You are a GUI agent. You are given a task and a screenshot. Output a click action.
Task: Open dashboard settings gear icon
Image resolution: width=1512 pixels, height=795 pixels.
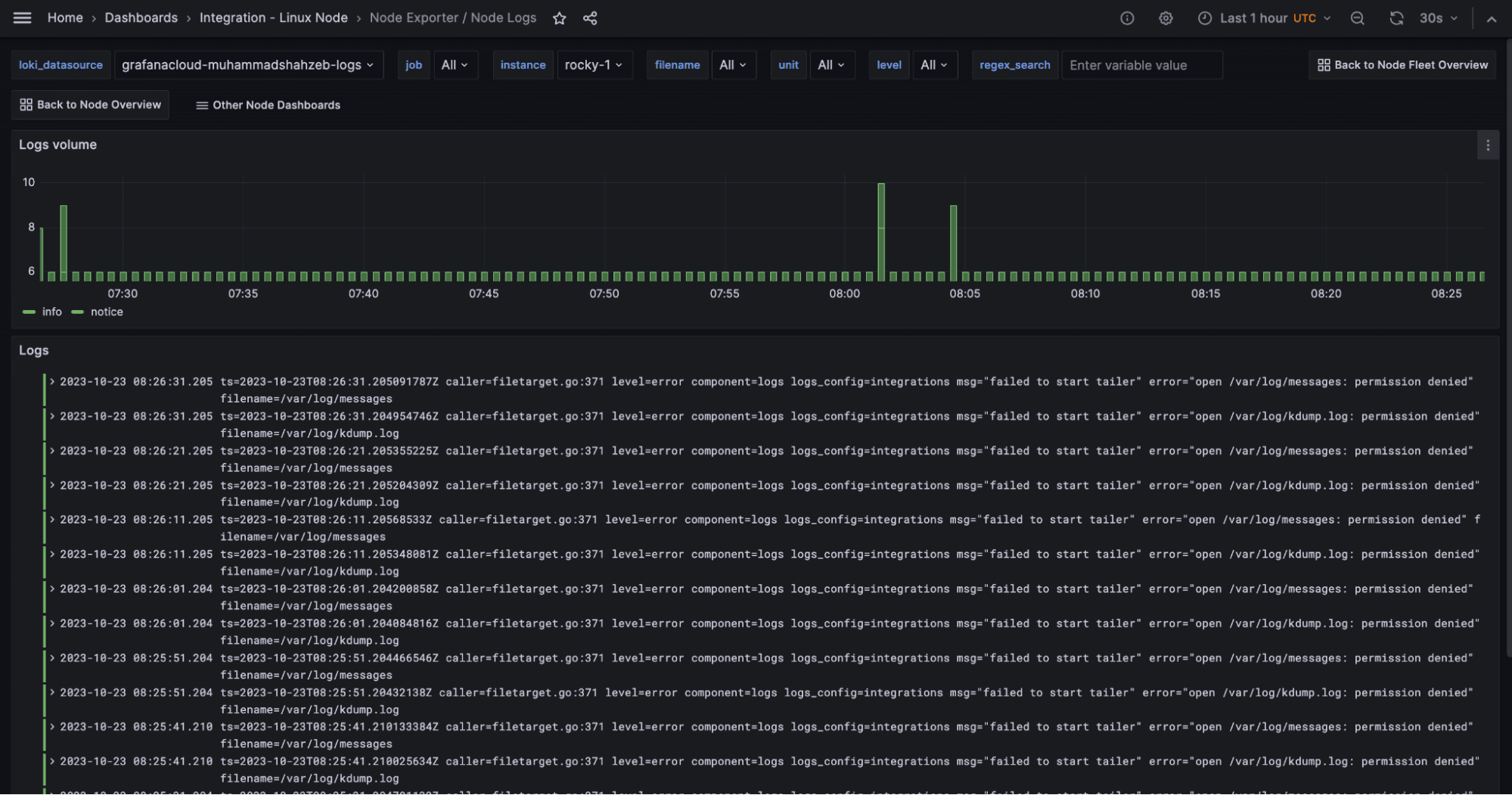(1166, 17)
